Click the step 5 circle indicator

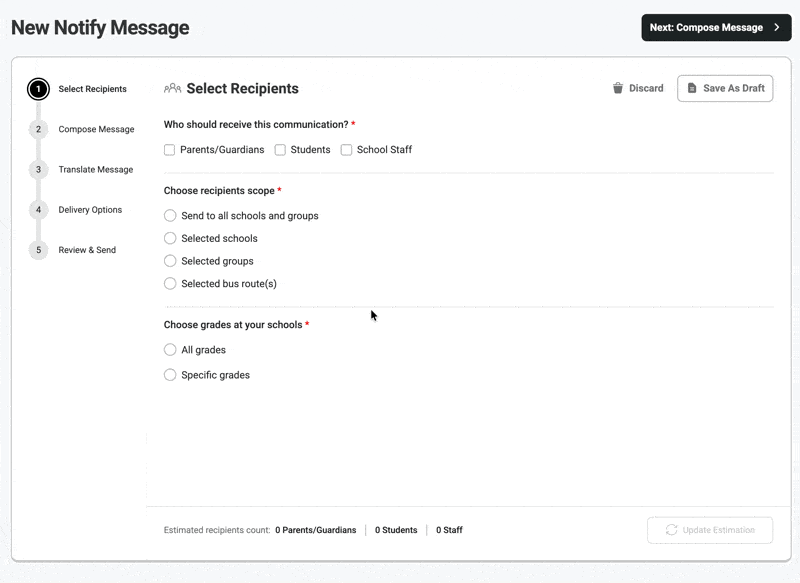click(38, 250)
